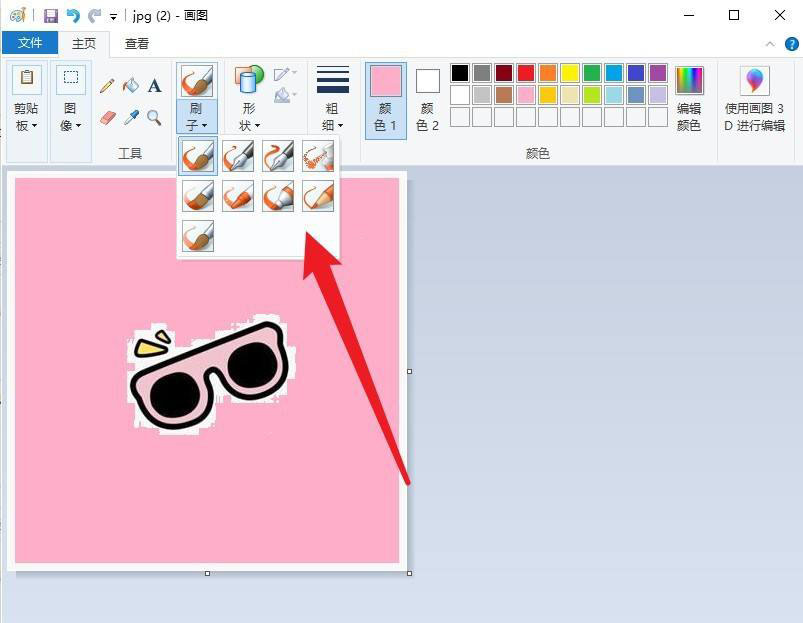The height and width of the screenshot is (623, 803).
Task: Open the 文件 menu
Action: (30, 43)
